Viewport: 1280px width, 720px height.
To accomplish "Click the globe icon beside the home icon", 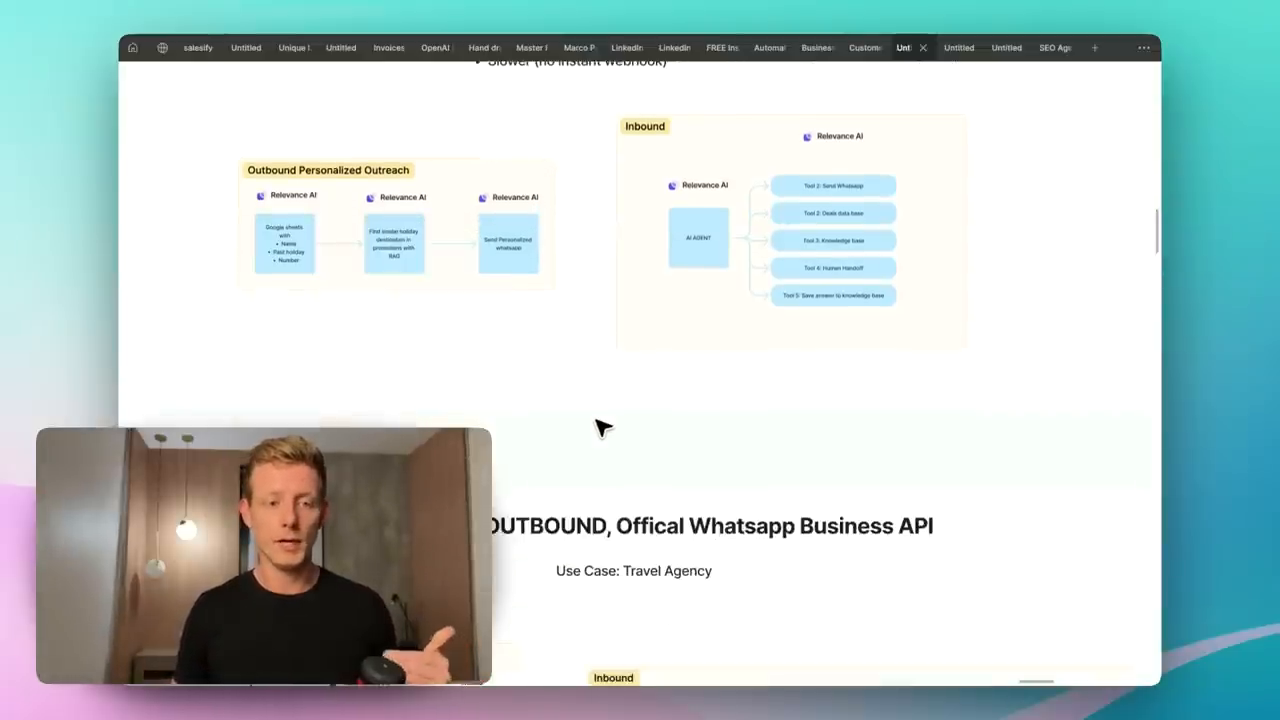I will click(162, 47).
